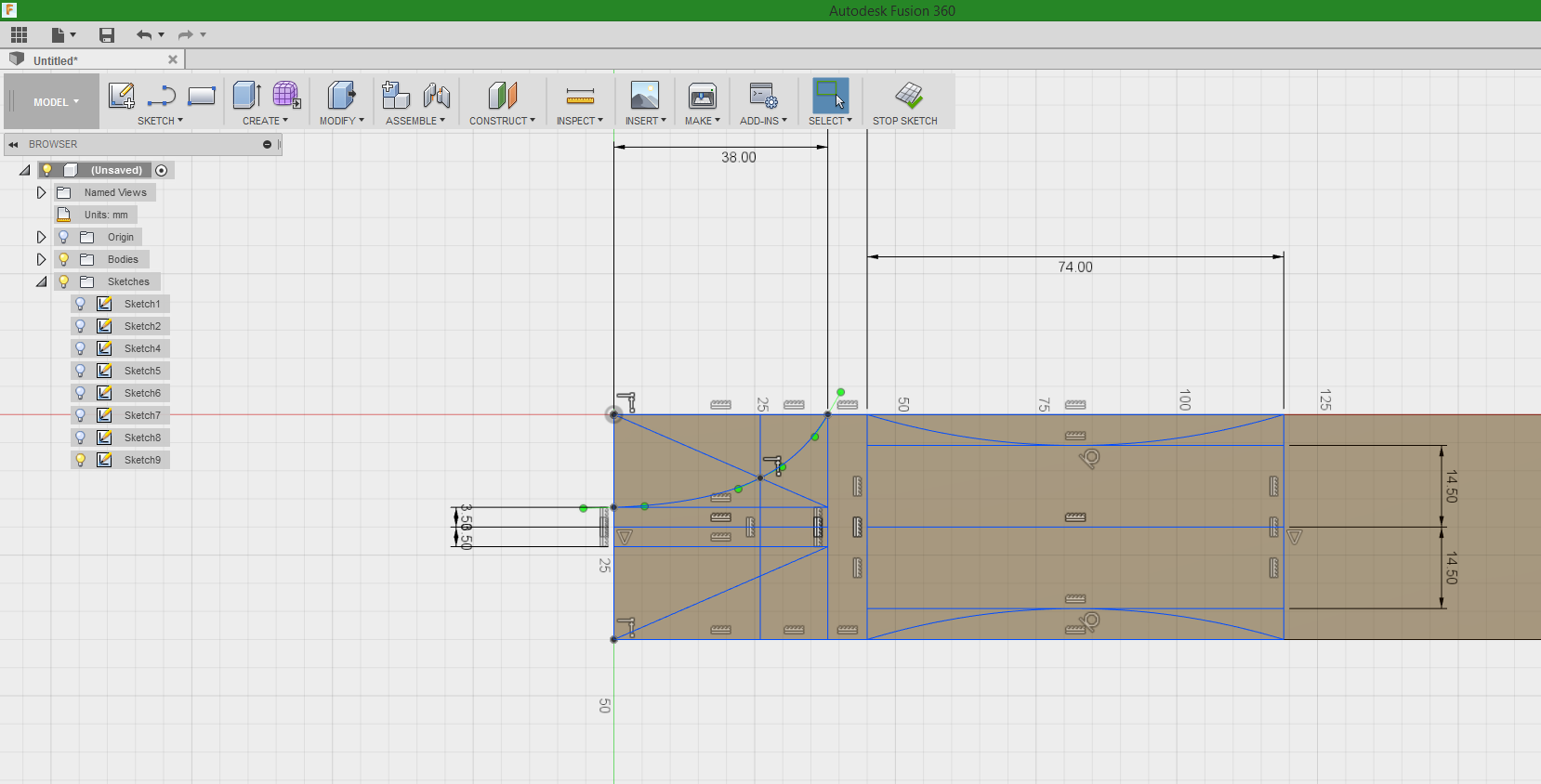This screenshot has width=1541, height=784.
Task: Toggle visibility of Sketch1
Action: tap(80, 304)
